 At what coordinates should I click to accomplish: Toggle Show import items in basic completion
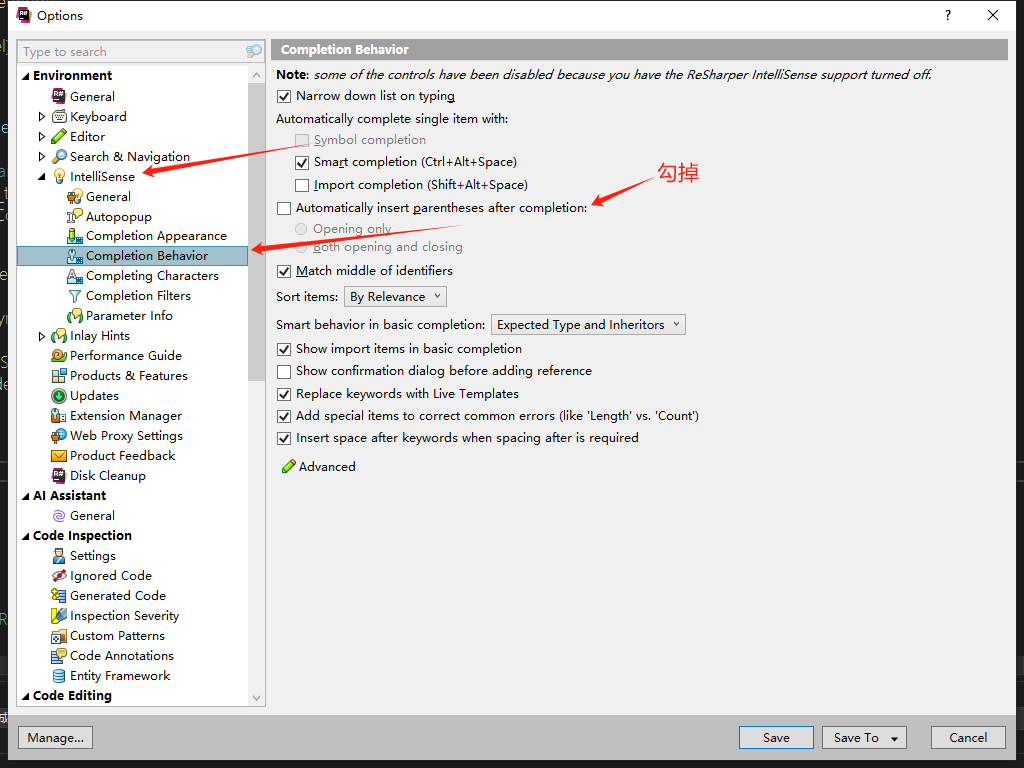(284, 349)
